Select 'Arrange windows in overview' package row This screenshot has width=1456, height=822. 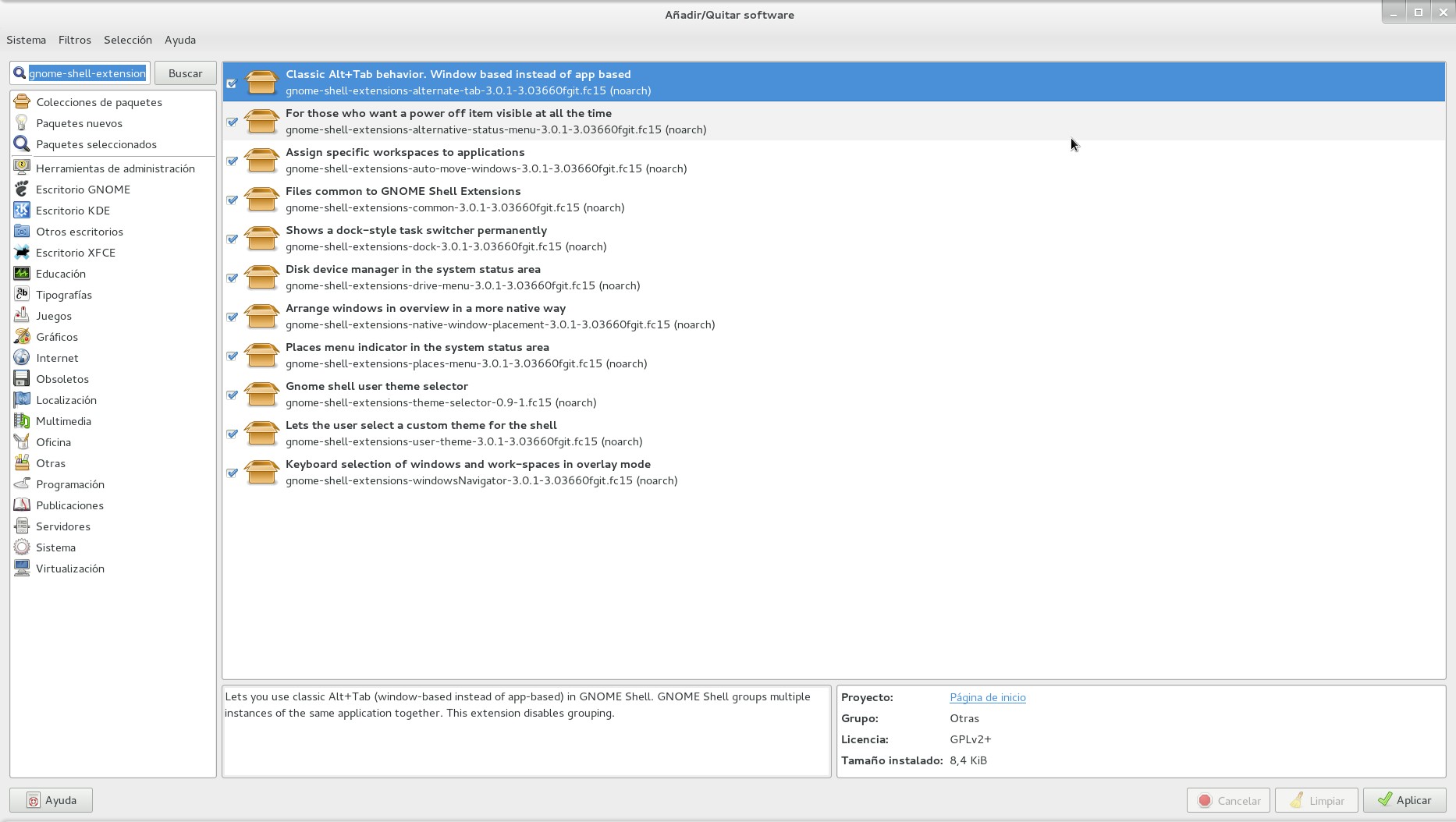point(833,316)
